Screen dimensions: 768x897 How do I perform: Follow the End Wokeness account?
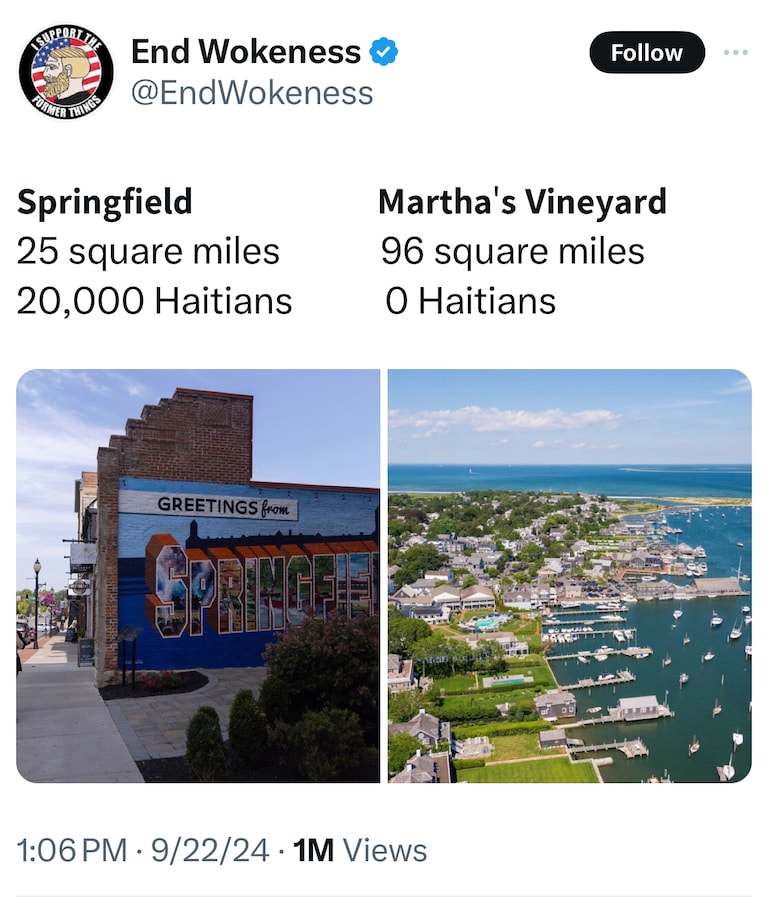pyautogui.click(x=647, y=52)
